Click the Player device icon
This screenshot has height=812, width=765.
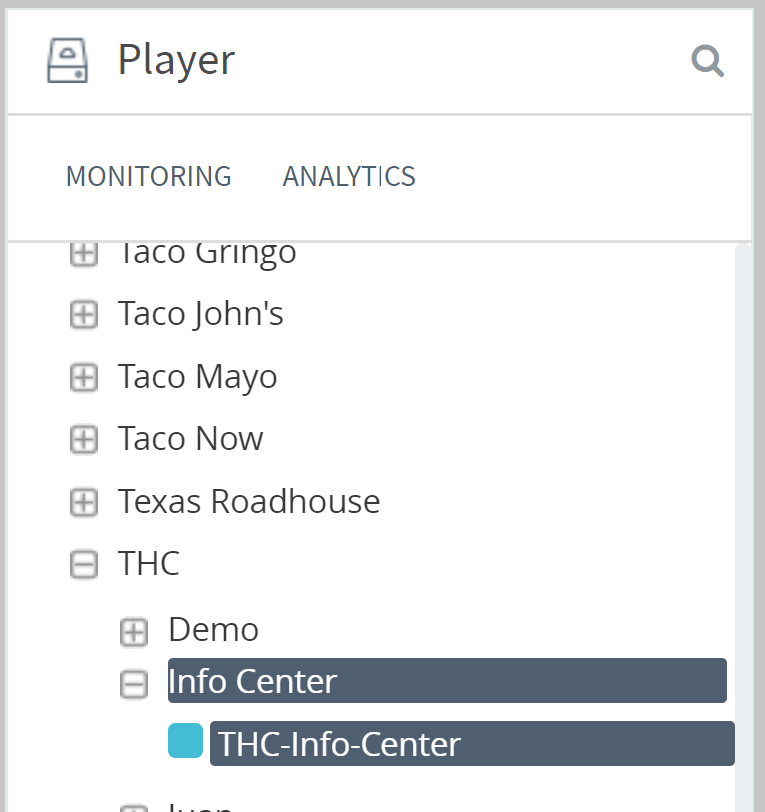tap(67, 60)
